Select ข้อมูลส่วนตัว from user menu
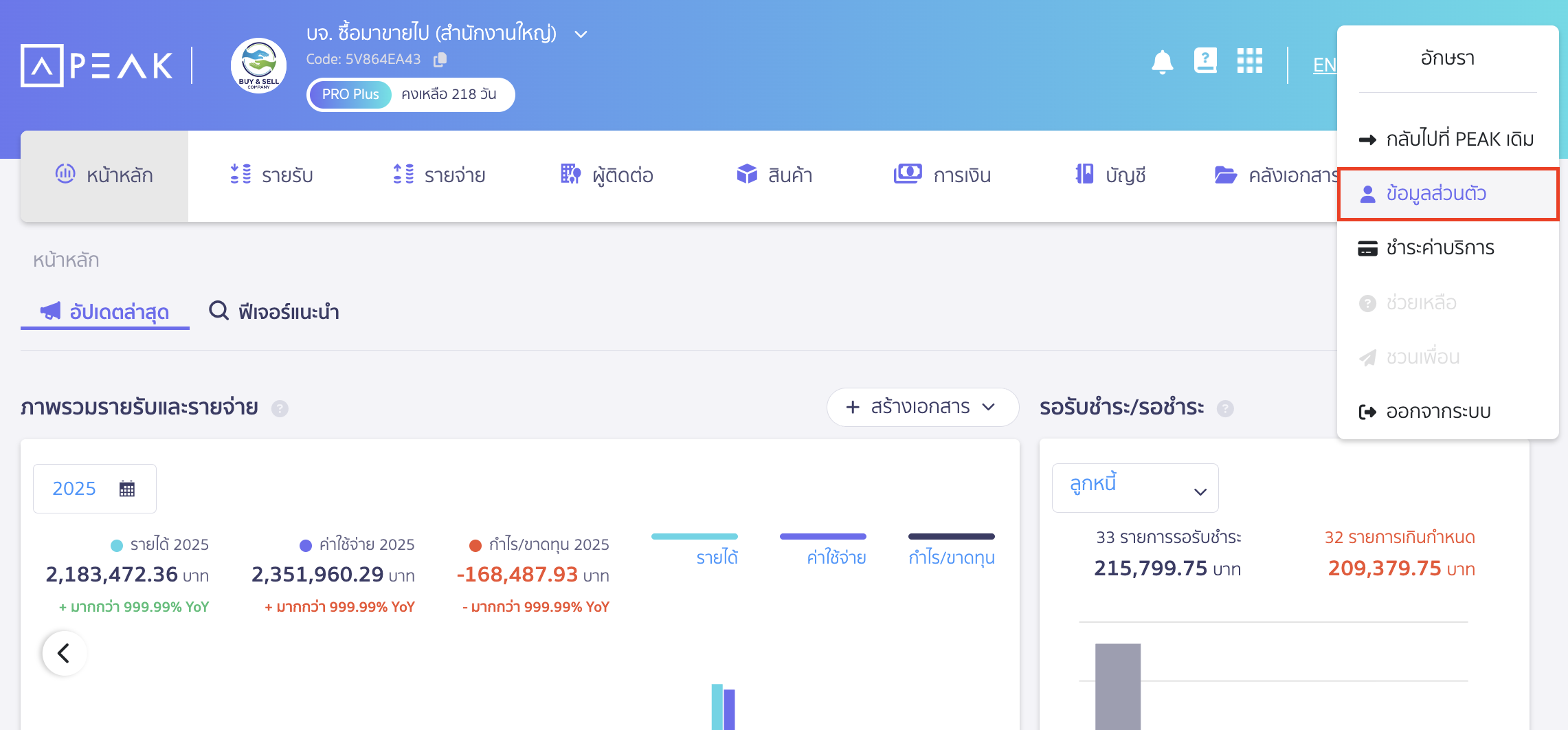 tap(1436, 194)
